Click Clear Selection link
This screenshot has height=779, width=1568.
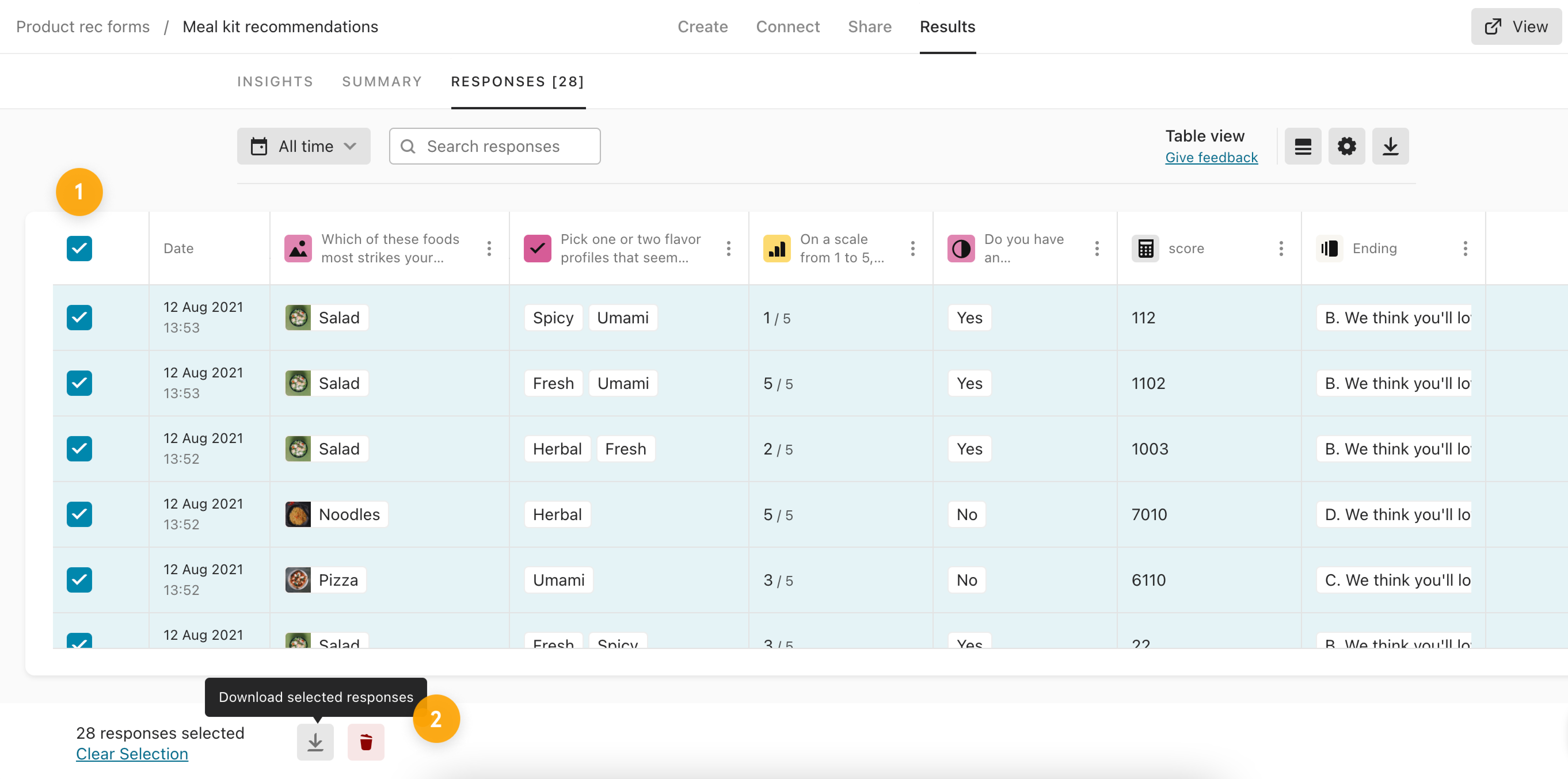coord(132,754)
